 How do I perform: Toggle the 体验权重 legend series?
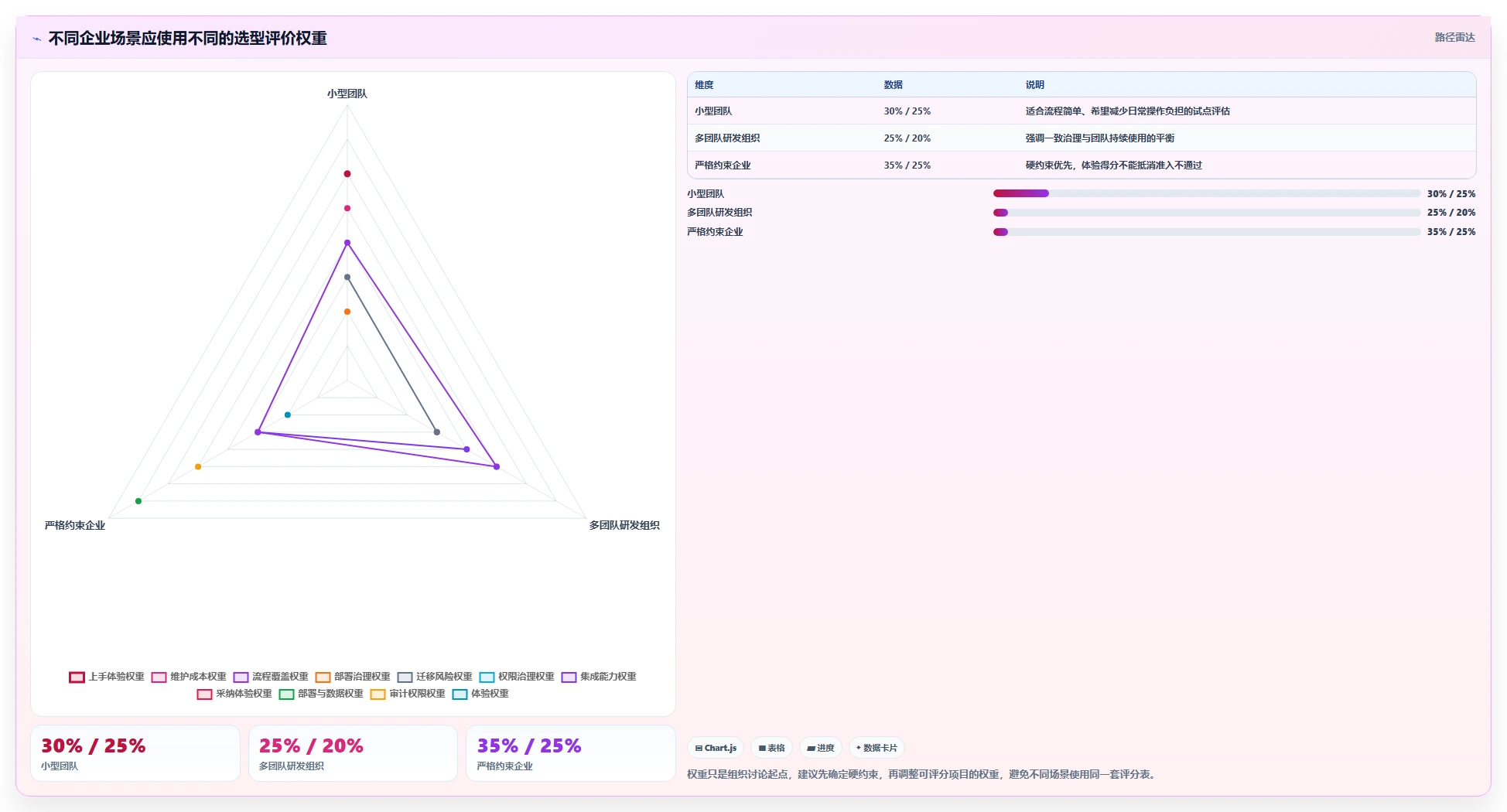tap(480, 694)
